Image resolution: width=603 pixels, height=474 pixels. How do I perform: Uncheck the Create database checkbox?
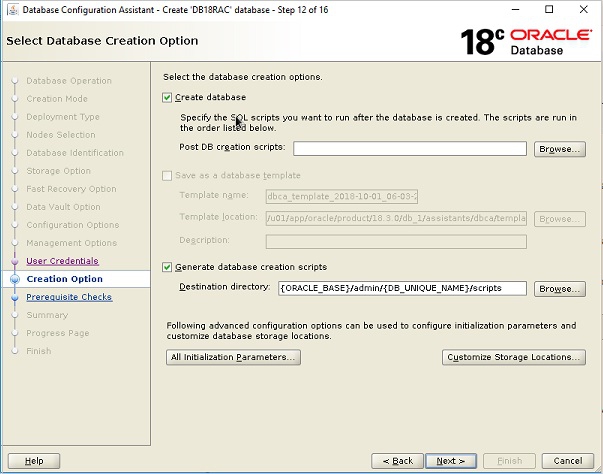tap(167, 98)
